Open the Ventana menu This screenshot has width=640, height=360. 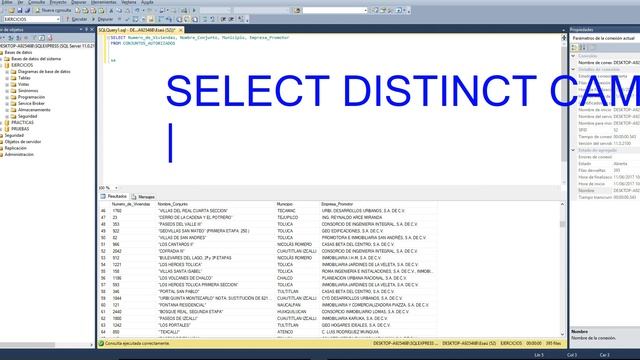coord(129,2)
